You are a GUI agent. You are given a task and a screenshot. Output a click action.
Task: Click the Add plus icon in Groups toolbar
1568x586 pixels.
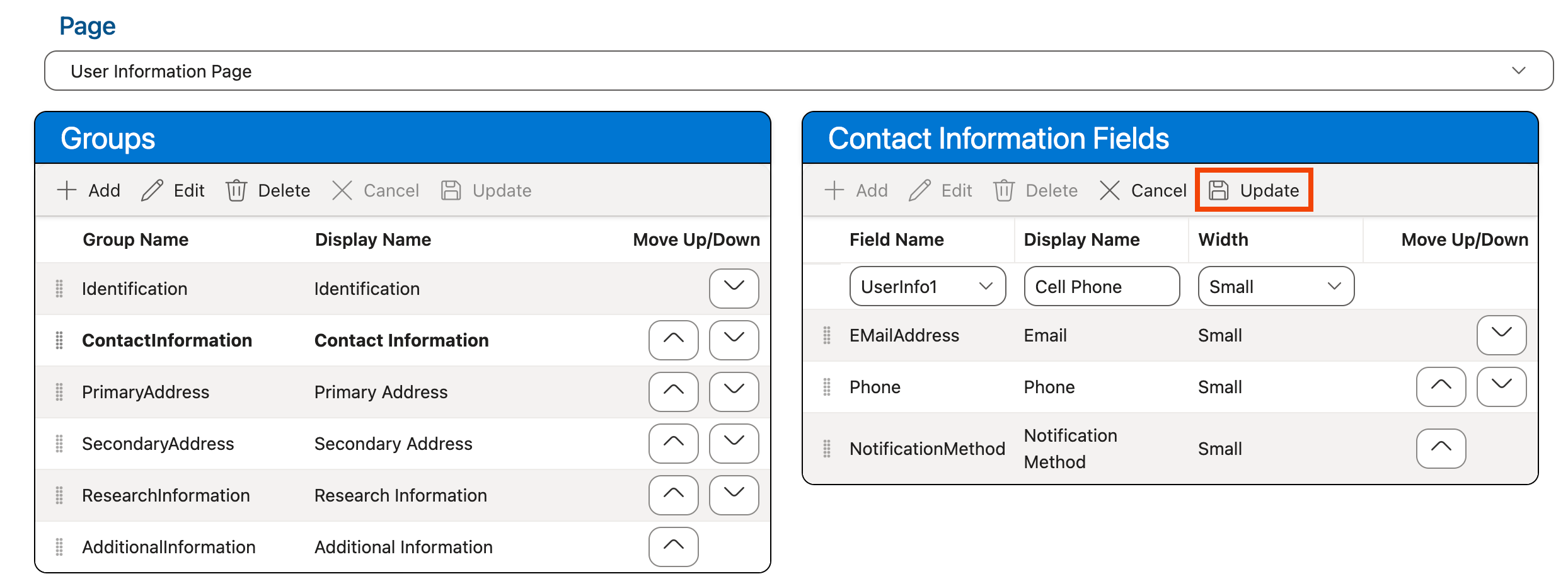[67, 190]
